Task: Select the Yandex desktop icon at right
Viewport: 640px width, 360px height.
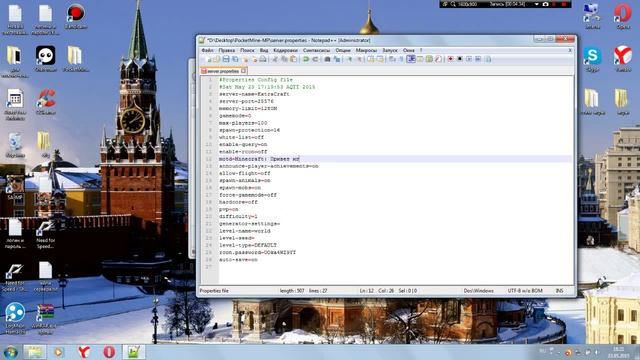Action: click(623, 59)
